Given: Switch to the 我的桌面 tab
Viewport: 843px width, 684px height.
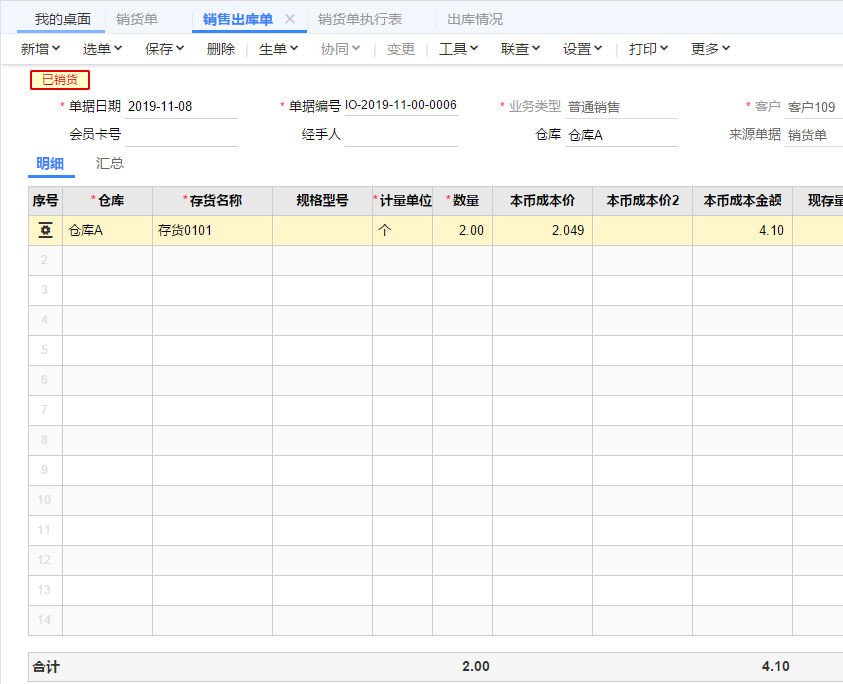Looking at the screenshot, I should pyautogui.click(x=62, y=19).
